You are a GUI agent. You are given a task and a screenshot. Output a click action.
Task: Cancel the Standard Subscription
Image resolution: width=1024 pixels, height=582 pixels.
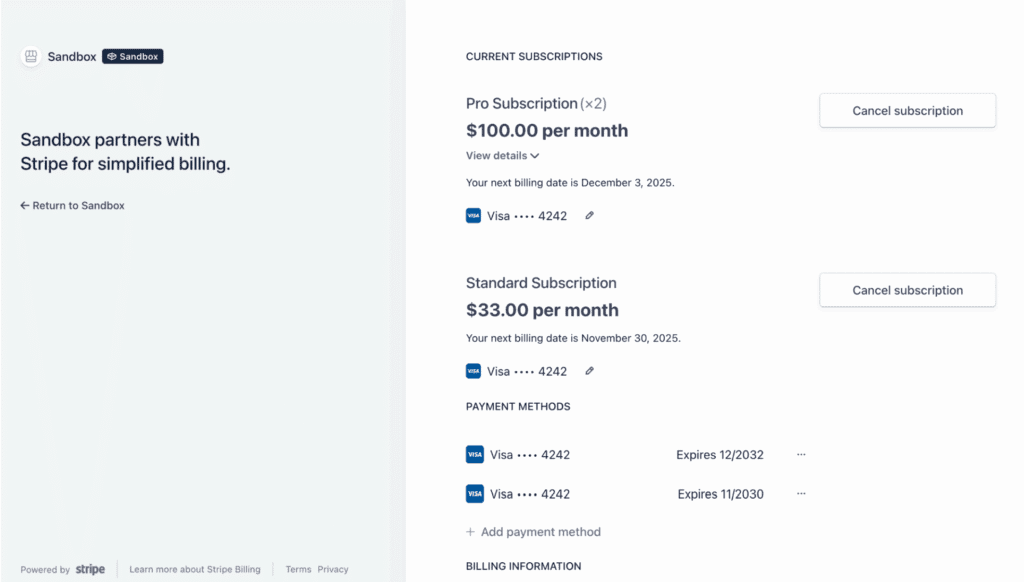pyautogui.click(x=907, y=290)
